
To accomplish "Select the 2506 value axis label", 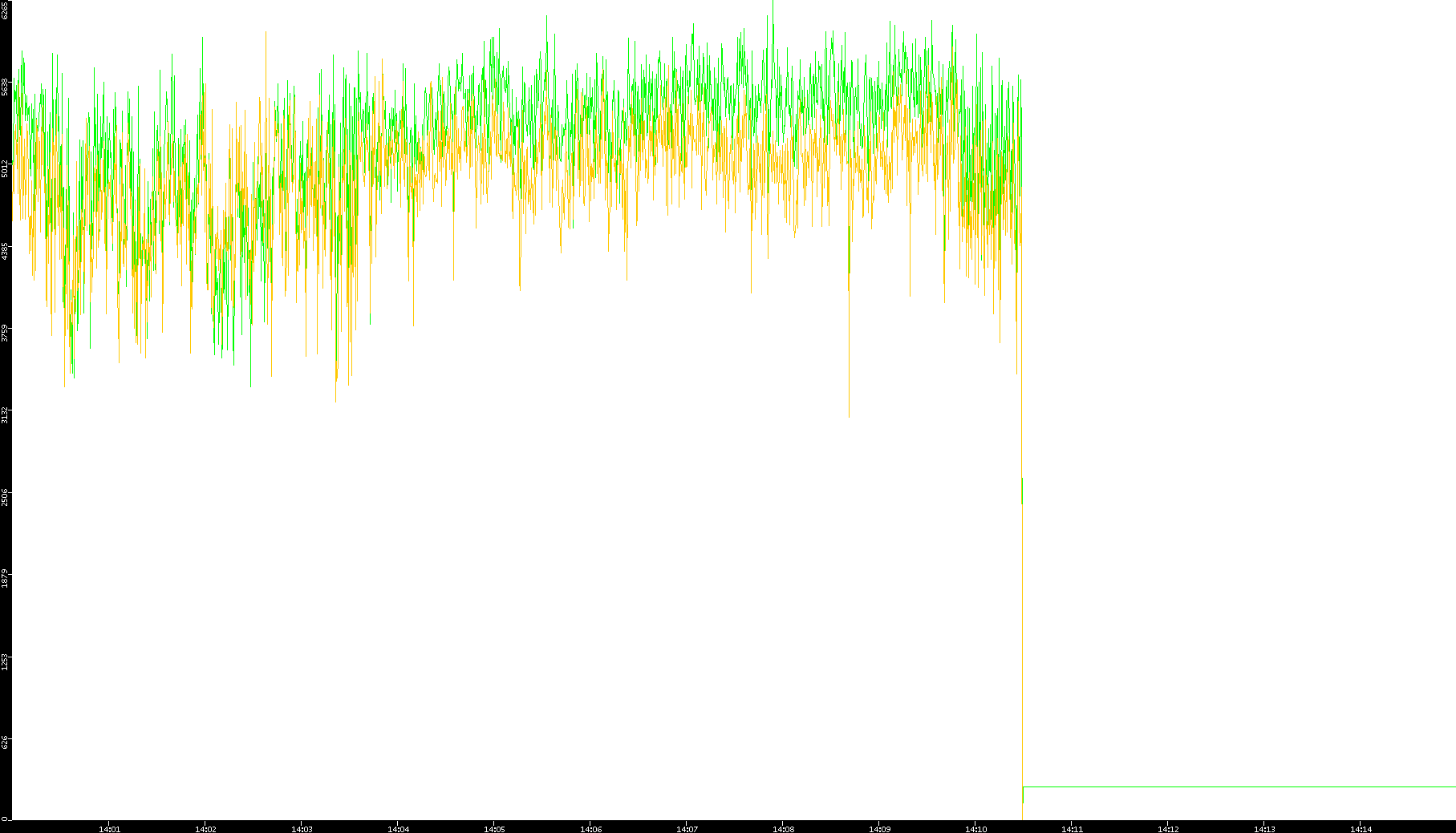I will pos(5,497).
